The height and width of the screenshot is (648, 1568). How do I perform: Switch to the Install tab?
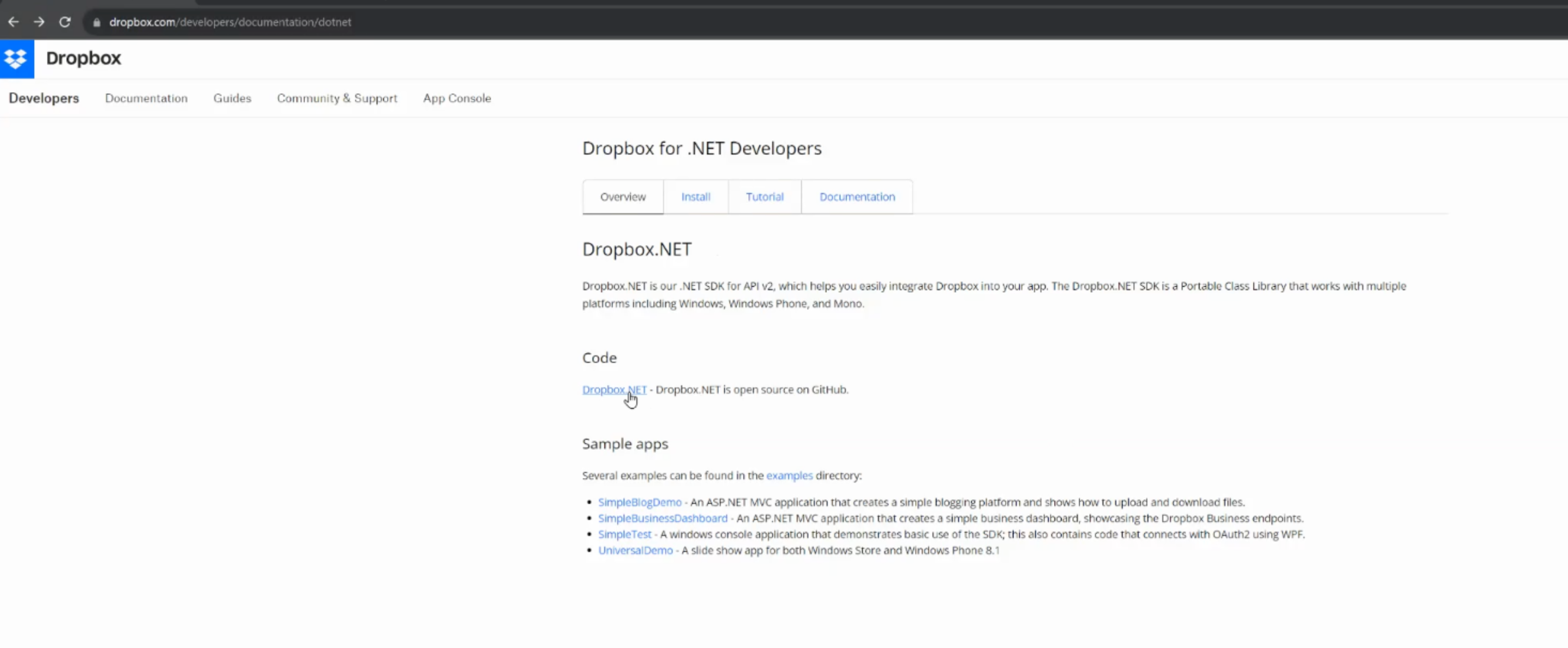pos(696,196)
